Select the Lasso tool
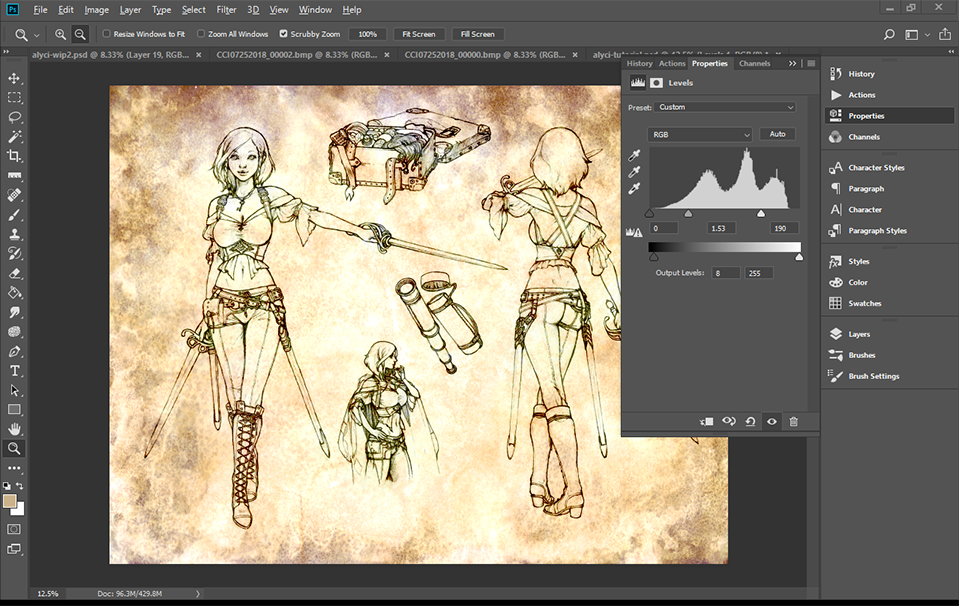Screen dimensions: 959x606 (14, 117)
